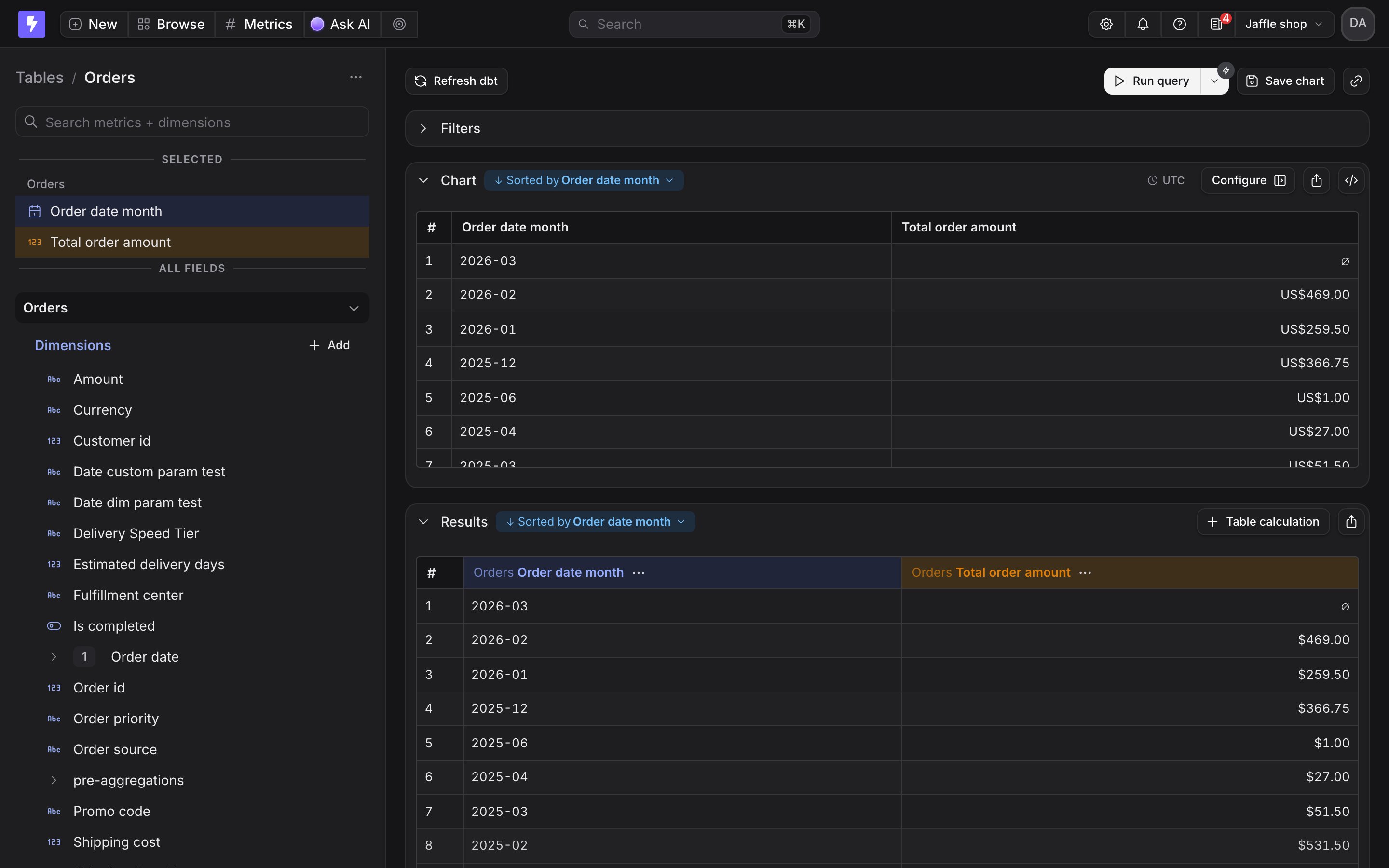
Task: Collapse the Results section
Action: point(423,522)
